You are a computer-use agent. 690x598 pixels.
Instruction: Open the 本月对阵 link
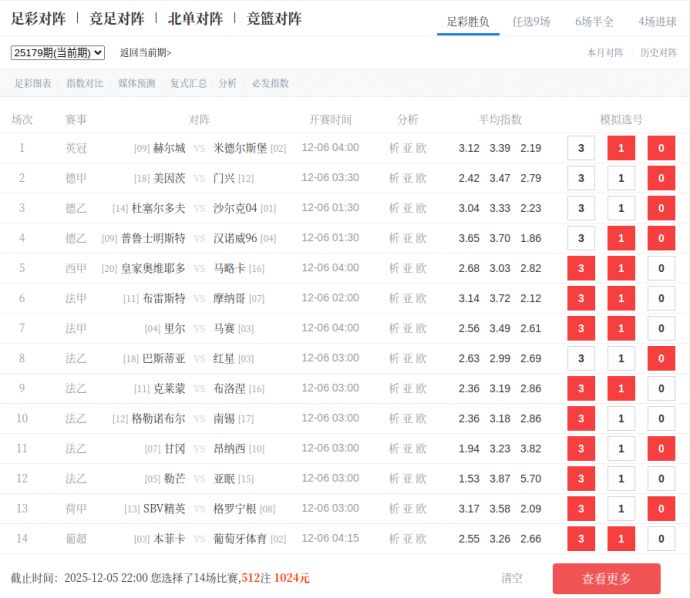[x=605, y=53]
